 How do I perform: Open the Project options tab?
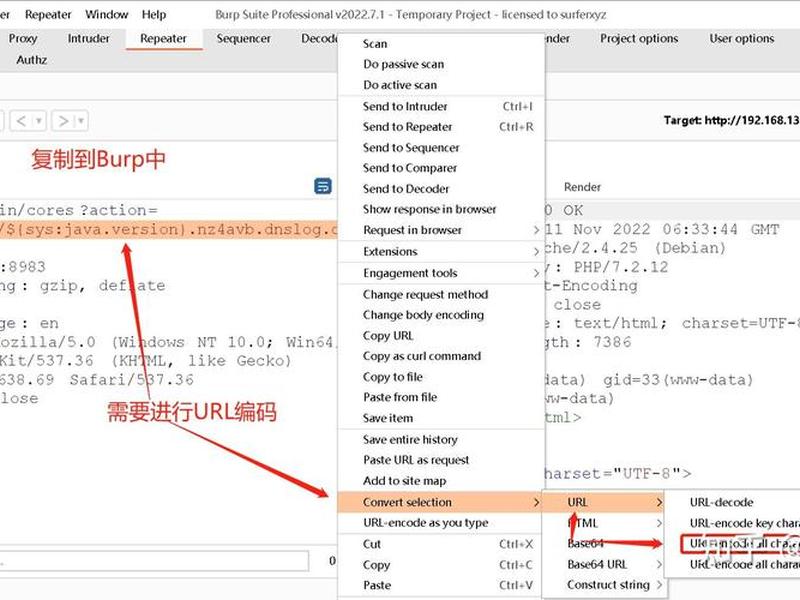click(639, 38)
